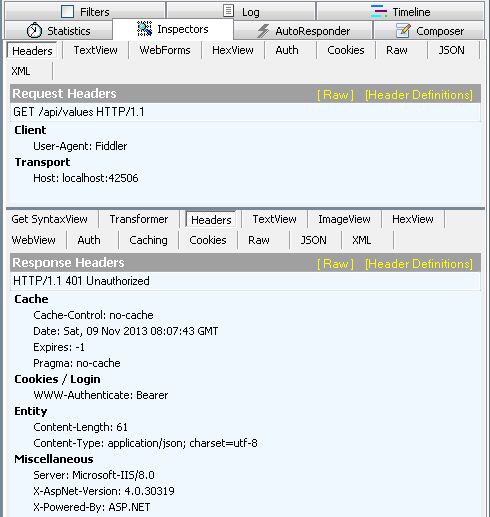The width and height of the screenshot is (490, 517).
Task: Open response Cookies tab
Action: coord(208,240)
